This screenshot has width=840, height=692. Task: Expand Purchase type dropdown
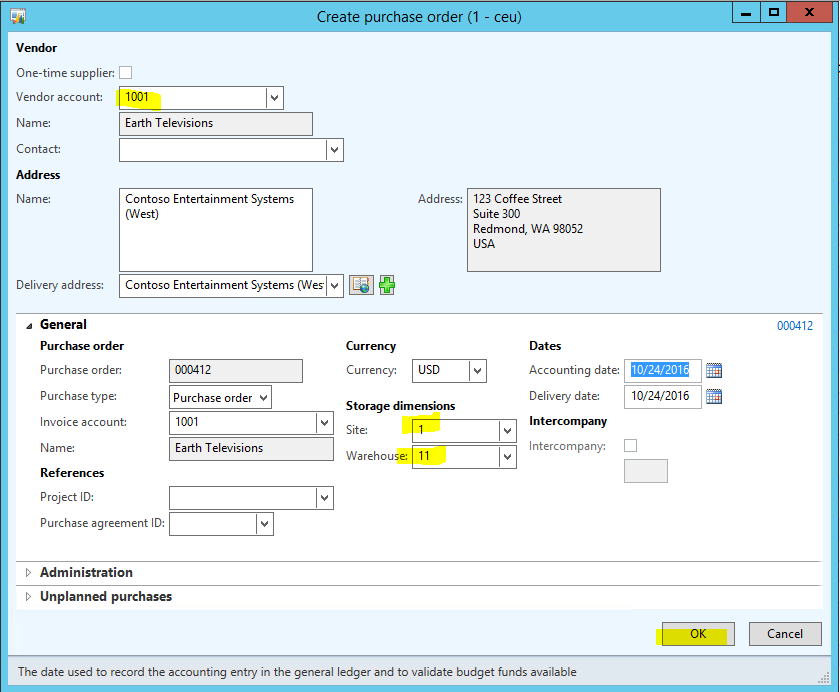pos(263,398)
